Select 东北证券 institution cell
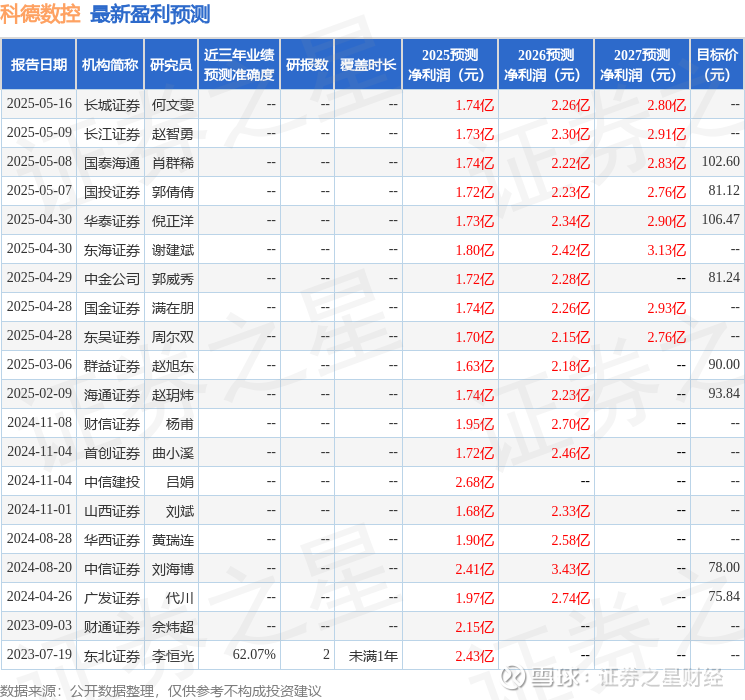The height and width of the screenshot is (700, 745). point(112,656)
